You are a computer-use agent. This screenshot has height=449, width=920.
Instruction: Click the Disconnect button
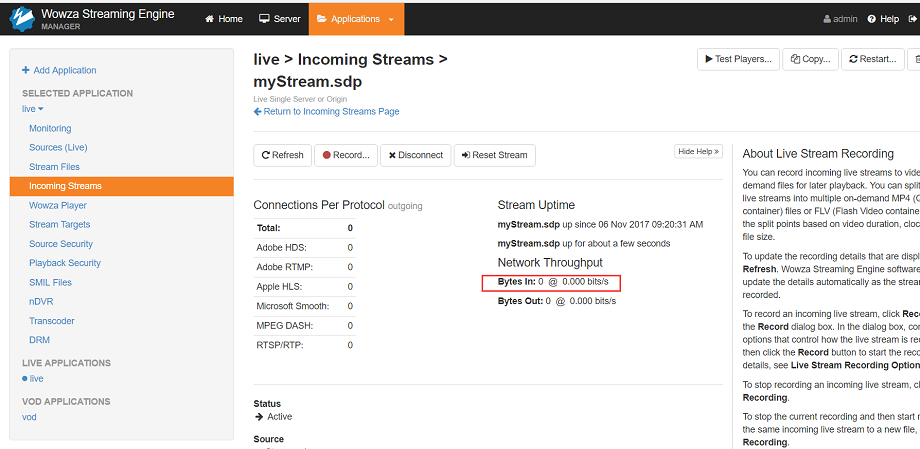click(415, 156)
